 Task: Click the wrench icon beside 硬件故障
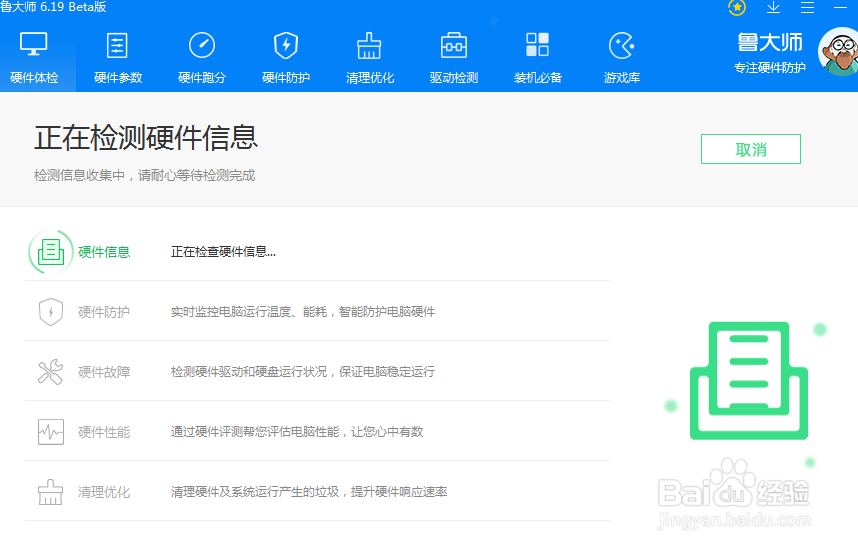click(50, 372)
